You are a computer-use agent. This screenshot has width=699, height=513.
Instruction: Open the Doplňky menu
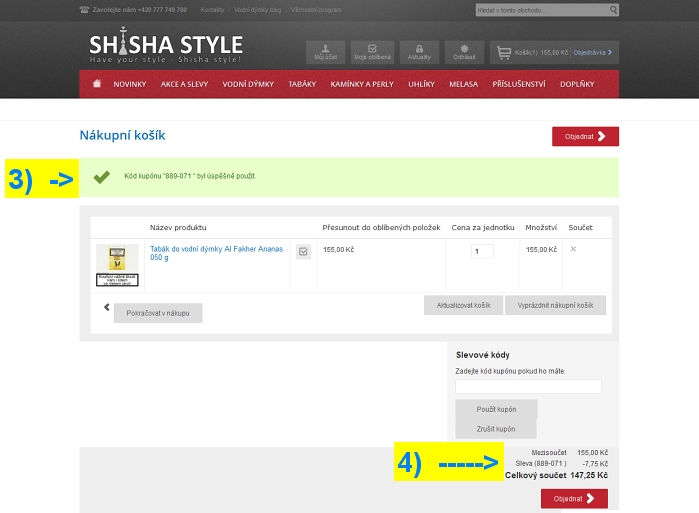tap(577, 84)
